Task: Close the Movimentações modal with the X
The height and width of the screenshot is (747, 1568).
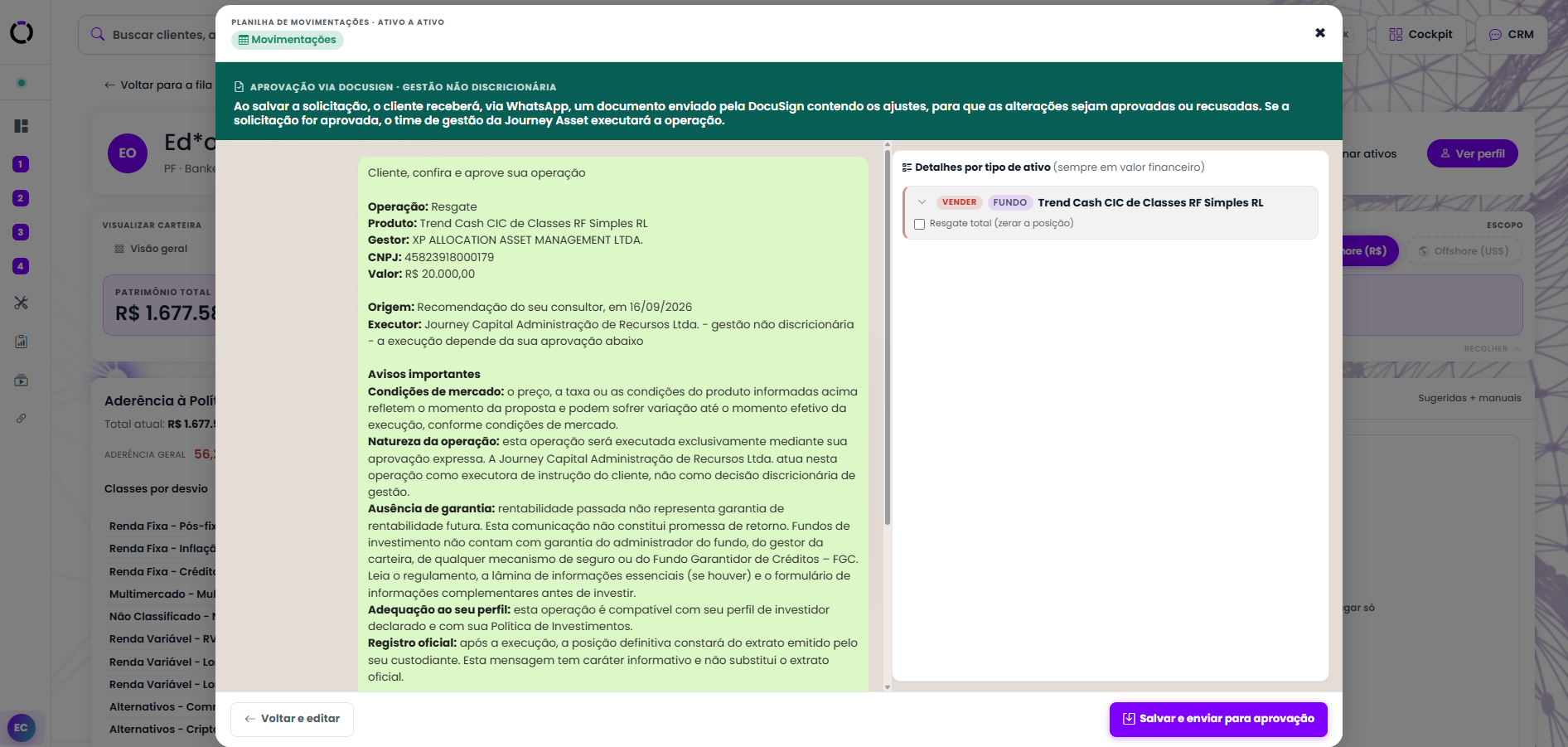Action: (x=1320, y=33)
